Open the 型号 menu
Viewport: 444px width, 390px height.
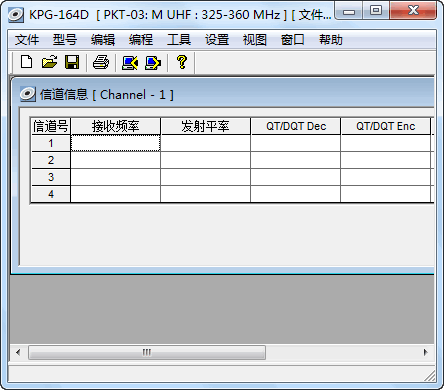(65, 40)
